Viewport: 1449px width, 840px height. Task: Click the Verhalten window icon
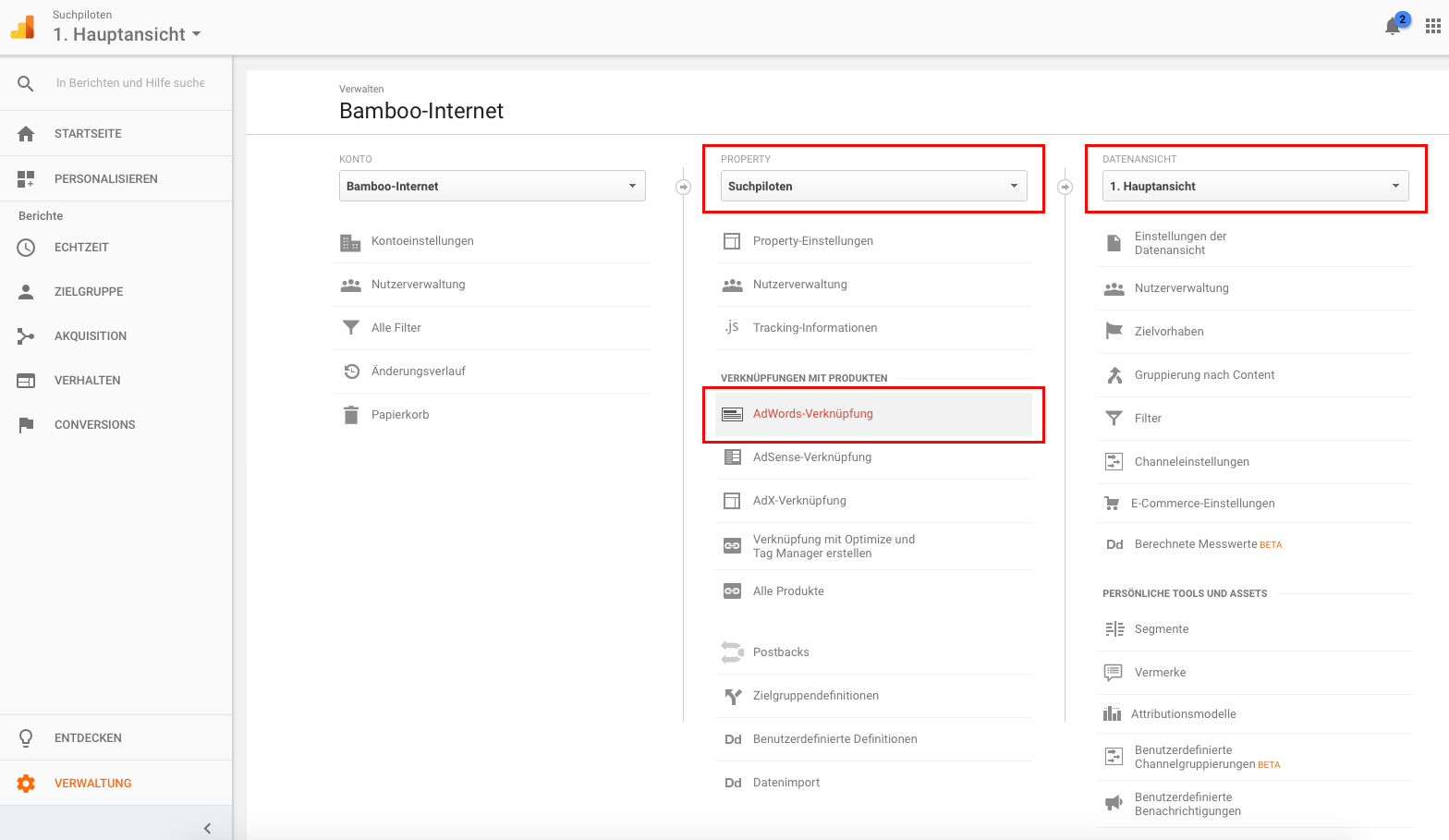tap(26, 381)
